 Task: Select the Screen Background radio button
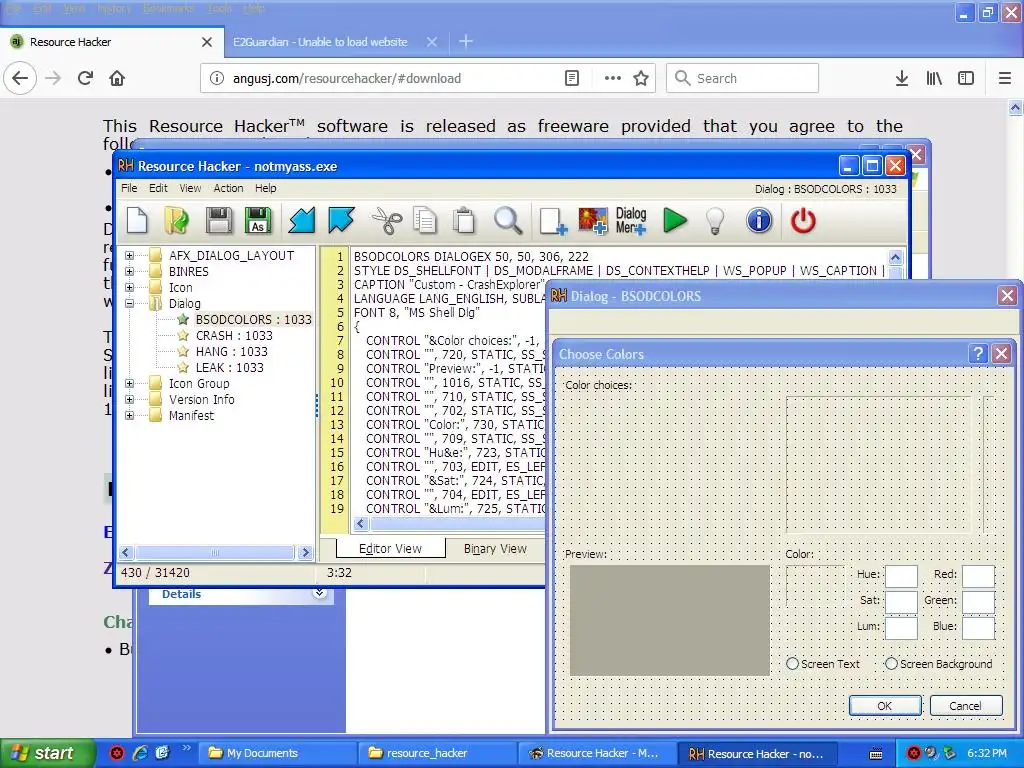pos(891,664)
